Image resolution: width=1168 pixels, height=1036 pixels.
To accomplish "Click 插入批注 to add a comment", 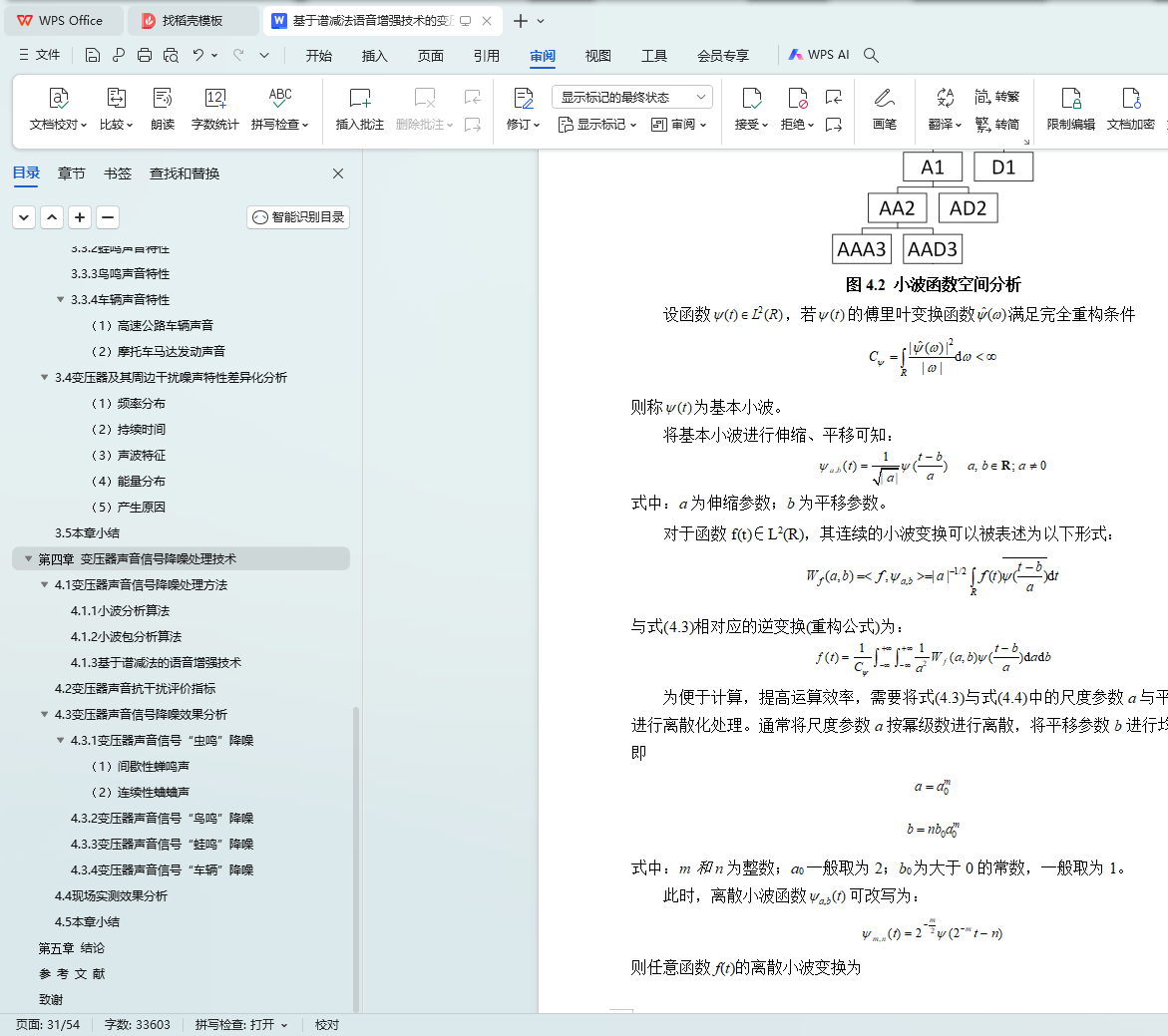I will tap(360, 109).
